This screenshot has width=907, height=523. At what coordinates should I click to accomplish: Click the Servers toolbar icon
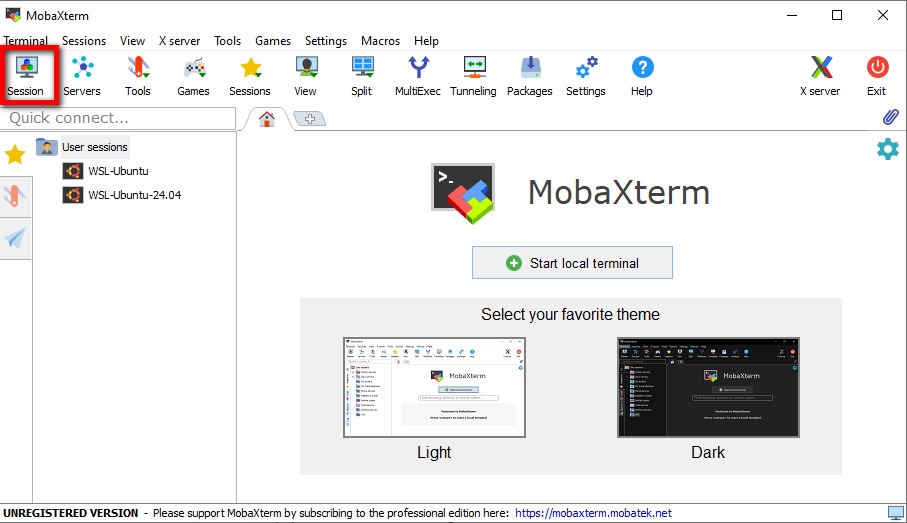click(x=82, y=75)
